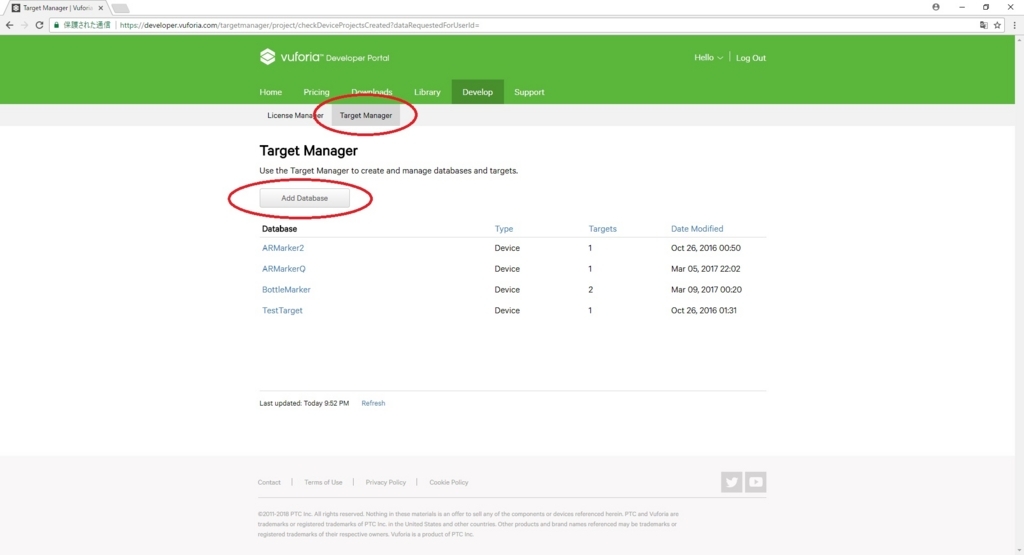Click the browser address bar URL

click(299, 25)
